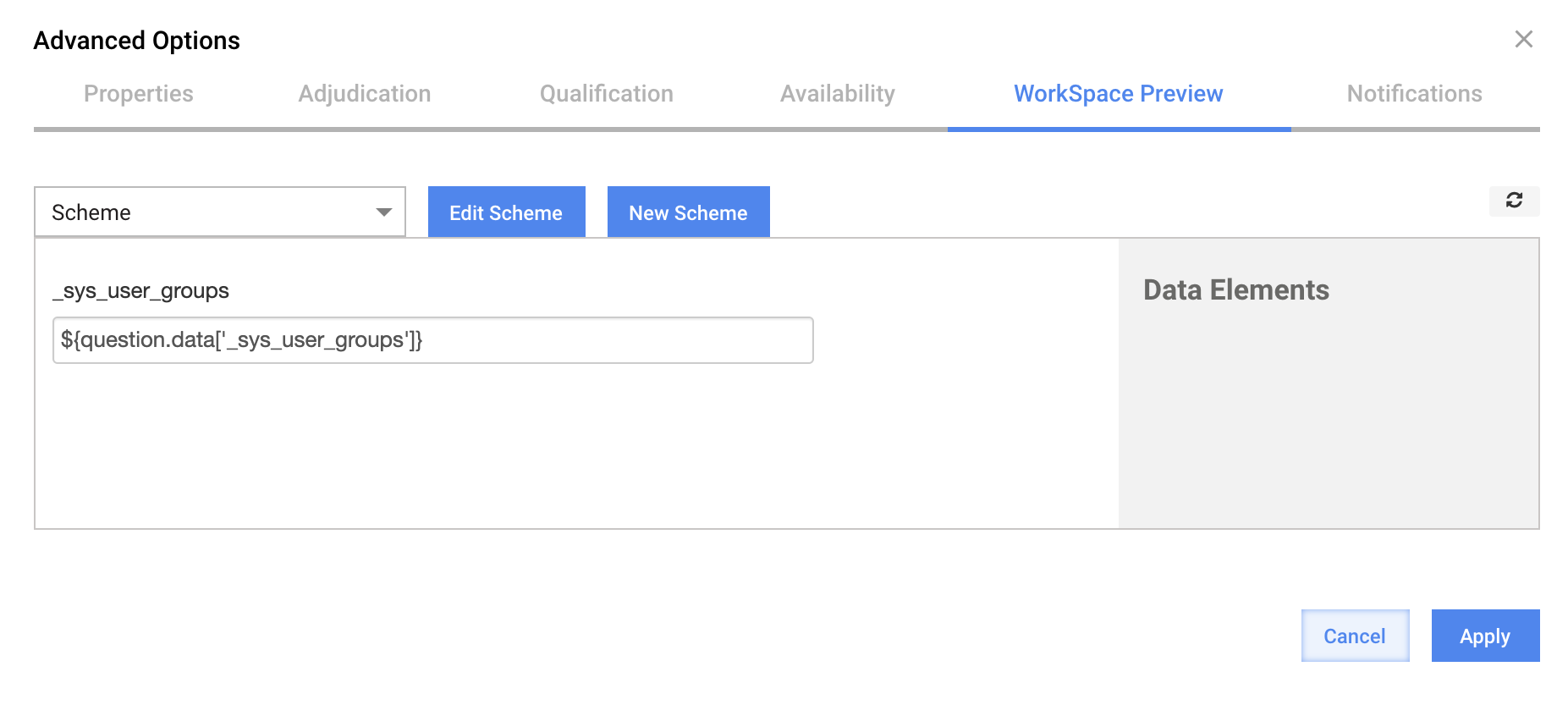Open the Notifications tab
Image resolution: width=1568 pixels, height=705 pixels.
pos(1414,94)
